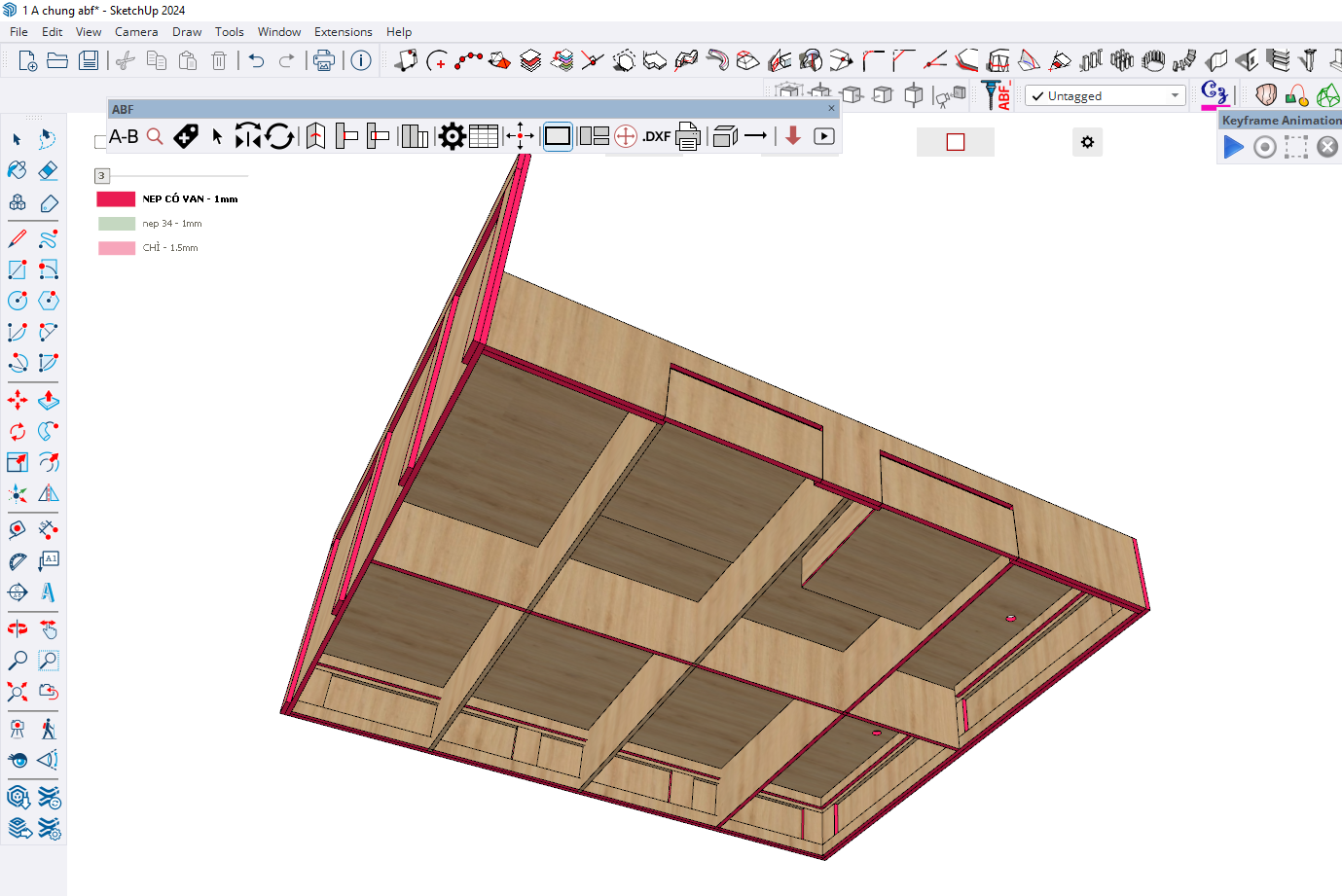The height and width of the screenshot is (896, 1342).
Task: Click ABF settings gear icon
Action: coord(452,136)
